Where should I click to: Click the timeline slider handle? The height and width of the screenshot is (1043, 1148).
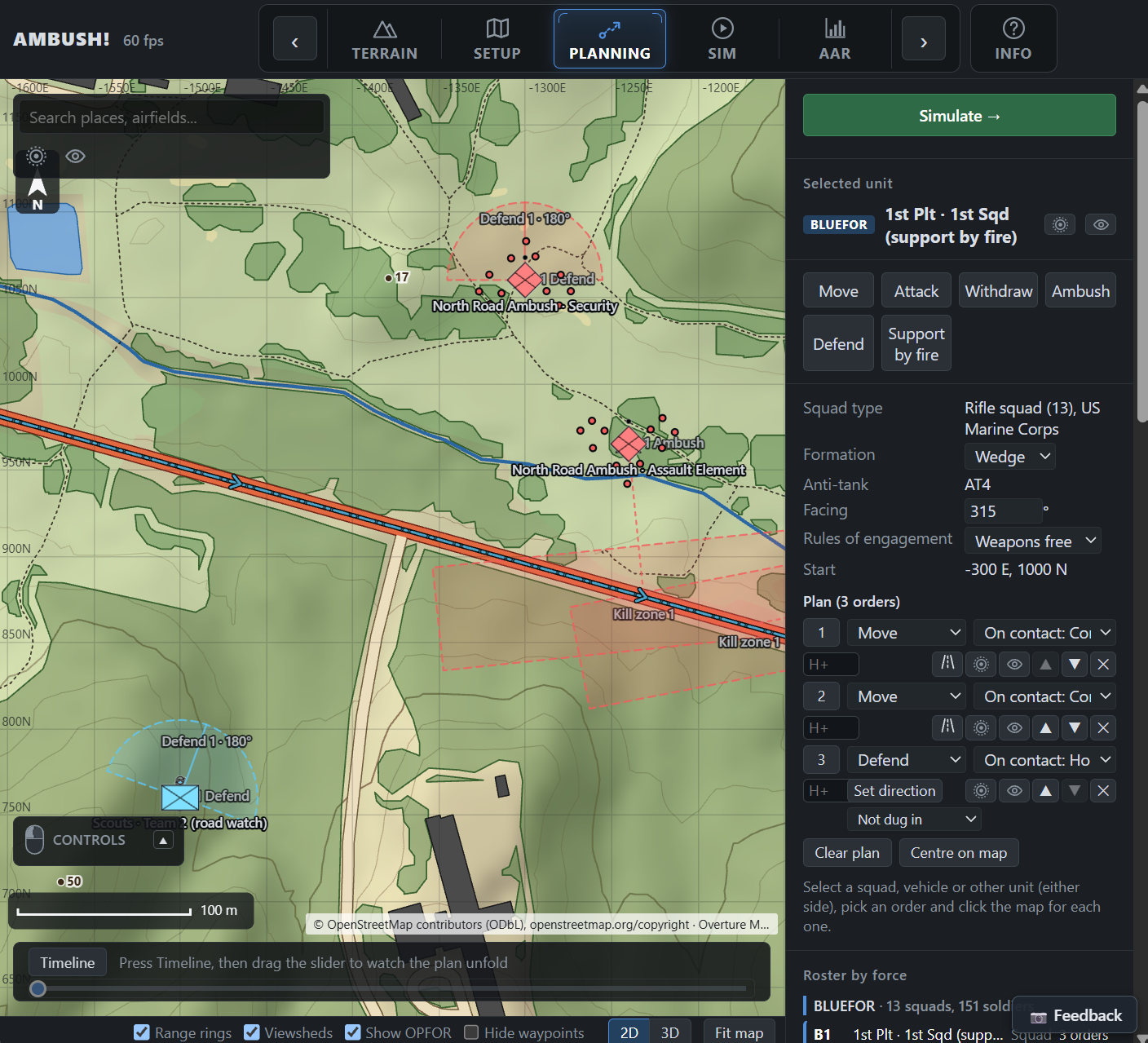(x=38, y=988)
